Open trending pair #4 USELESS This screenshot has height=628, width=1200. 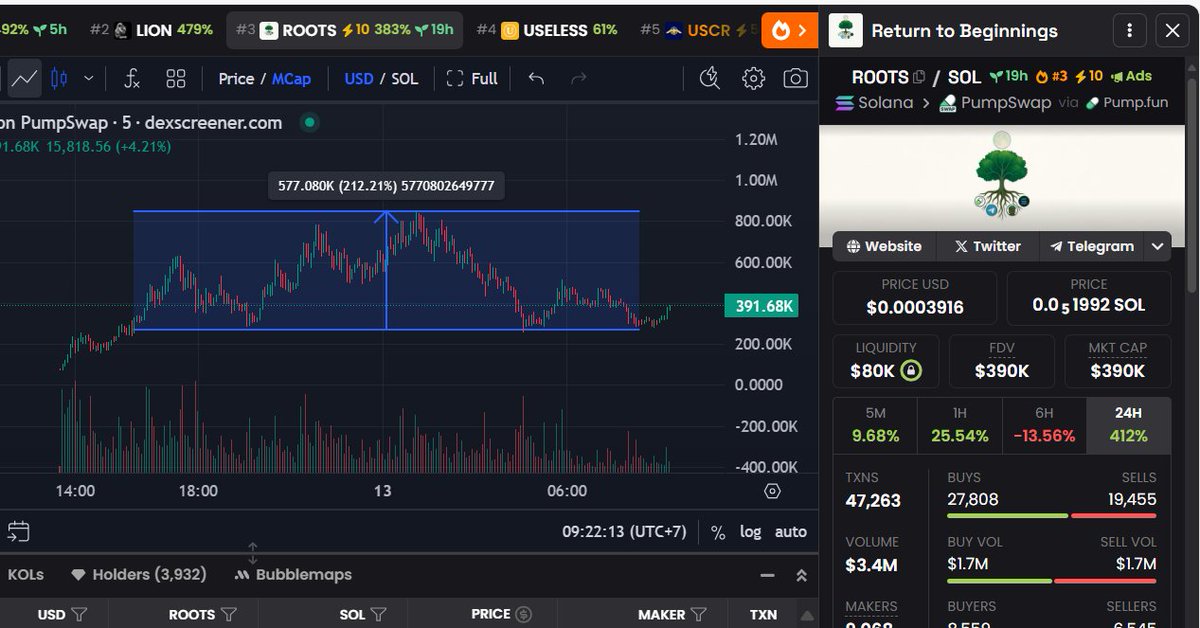click(x=546, y=30)
